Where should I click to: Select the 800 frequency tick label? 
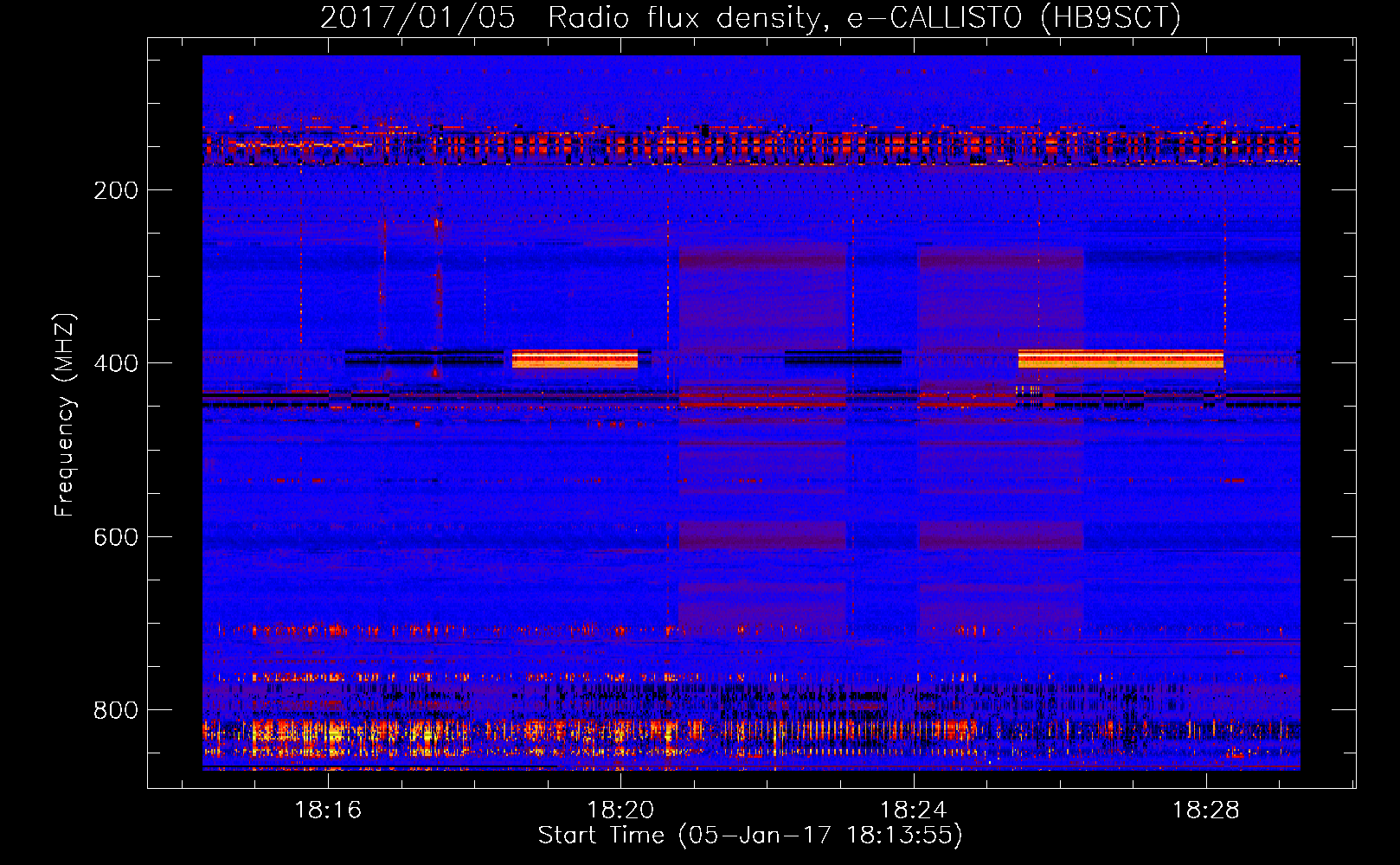tap(116, 710)
